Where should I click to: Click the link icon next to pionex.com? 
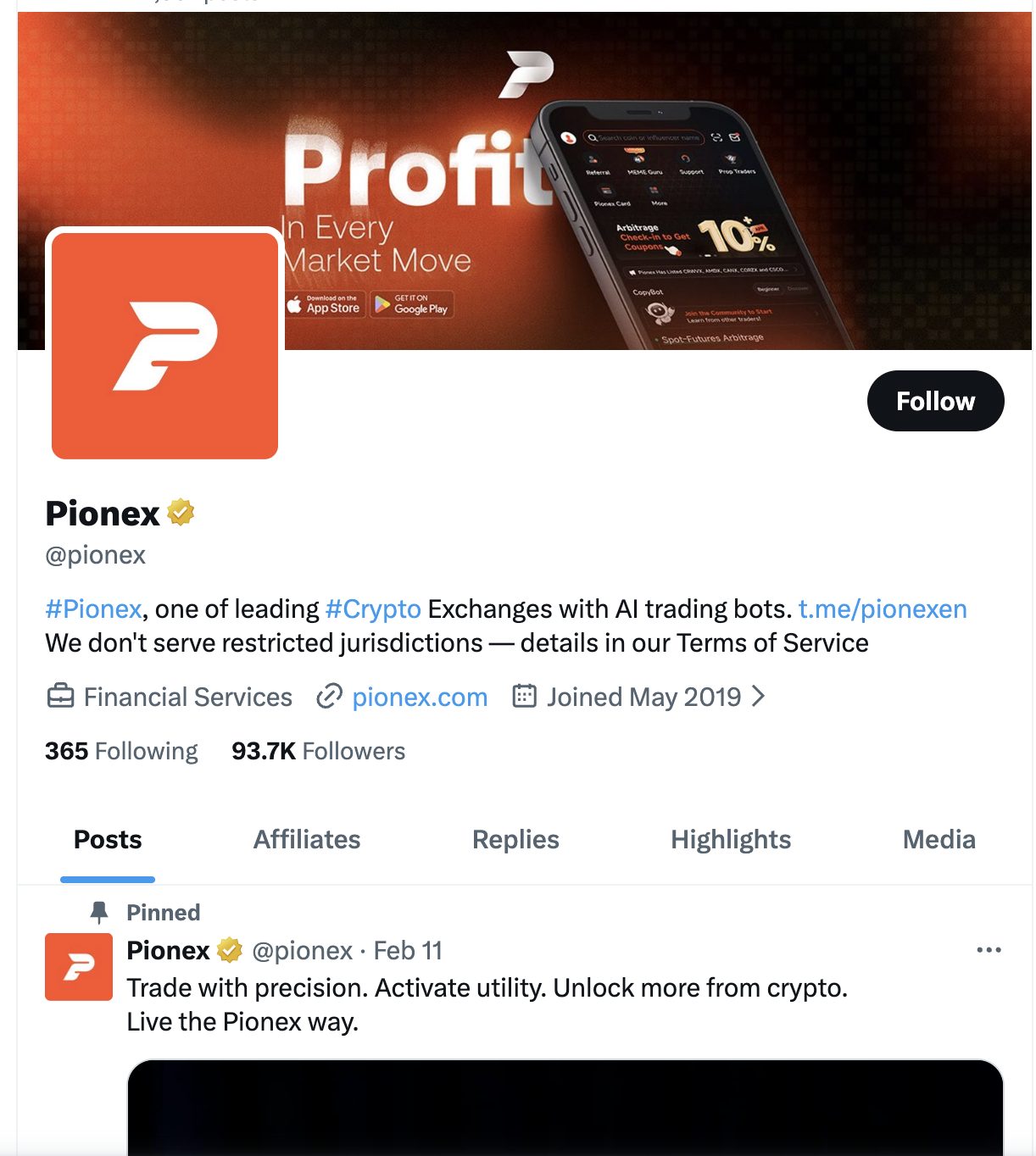(328, 697)
